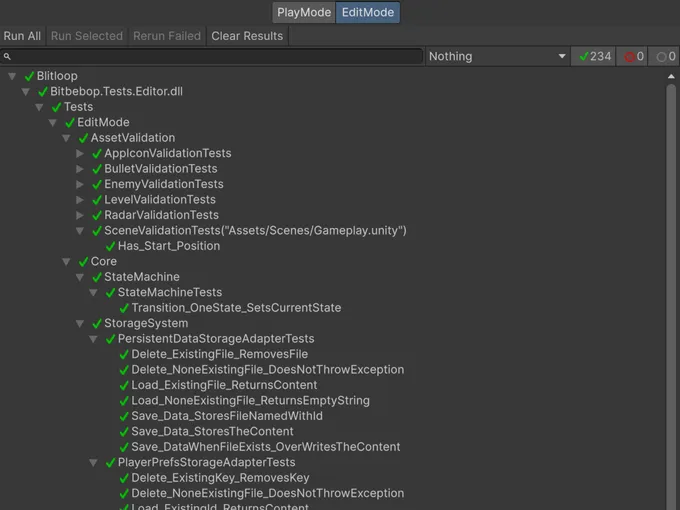Click the checkmark icon beside StateMachineTests
Viewport: 680px width, 510px height.
tap(110, 293)
